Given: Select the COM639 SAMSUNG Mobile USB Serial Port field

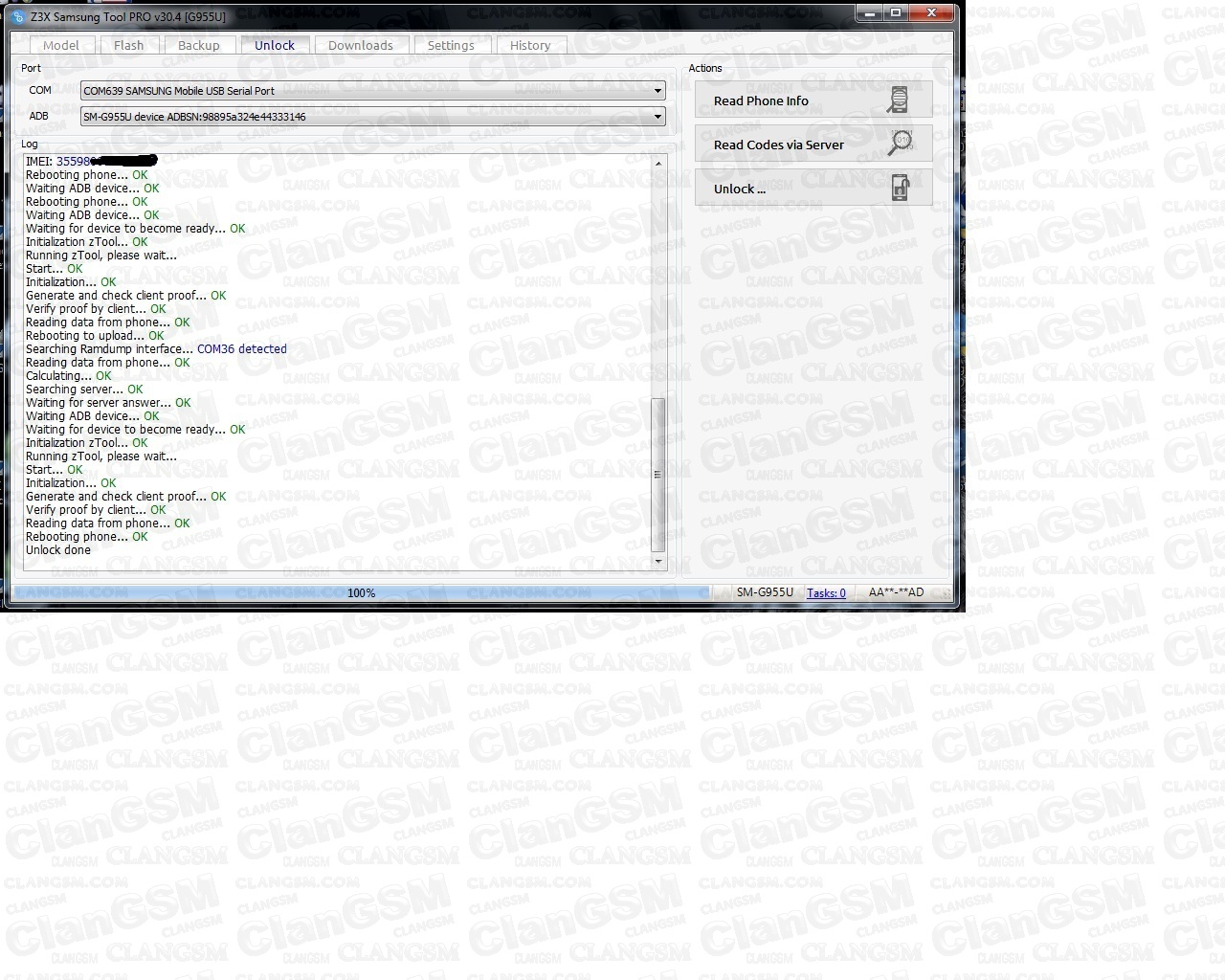Looking at the screenshot, I should pos(373,91).
